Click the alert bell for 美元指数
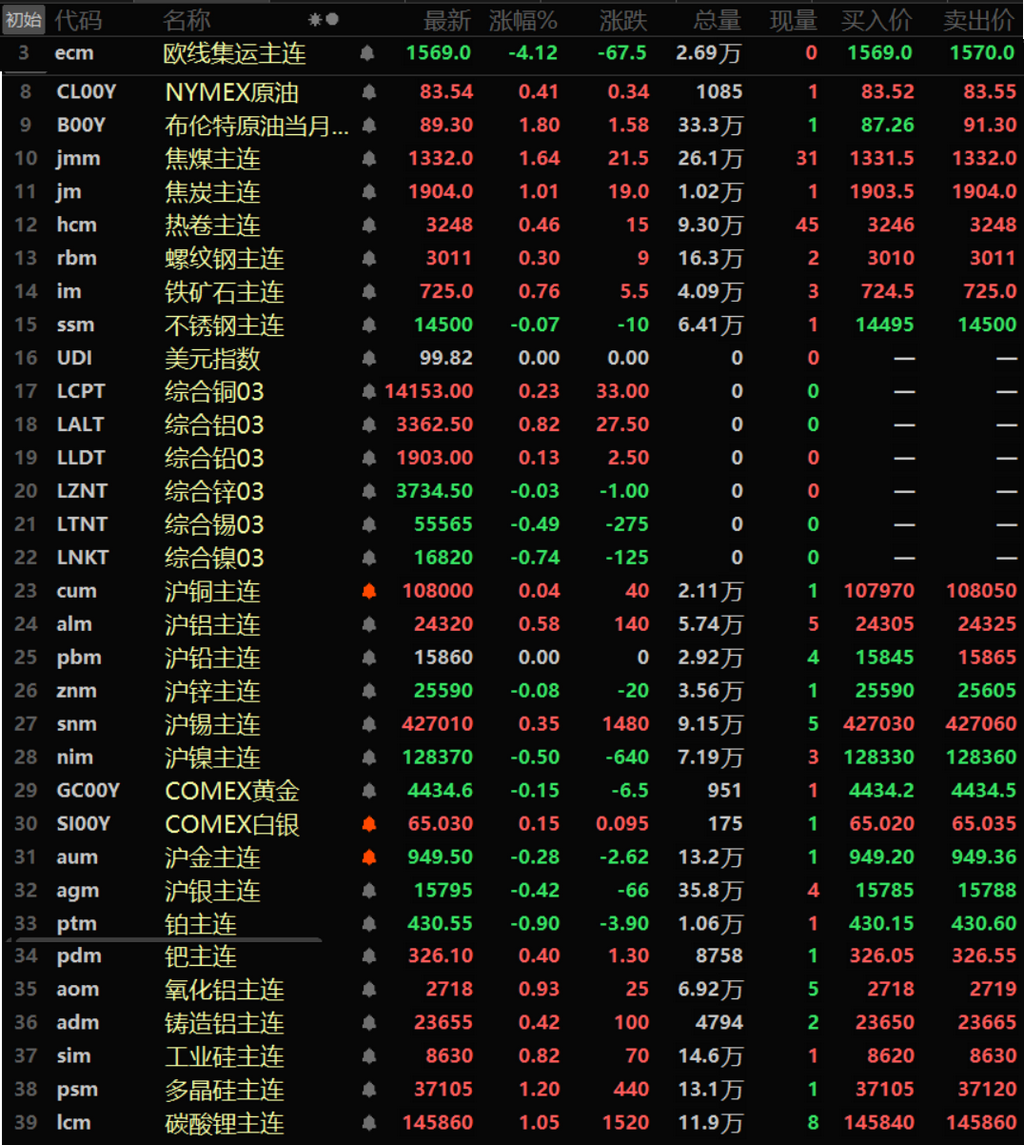This screenshot has height=1145, width=1024. (x=370, y=358)
